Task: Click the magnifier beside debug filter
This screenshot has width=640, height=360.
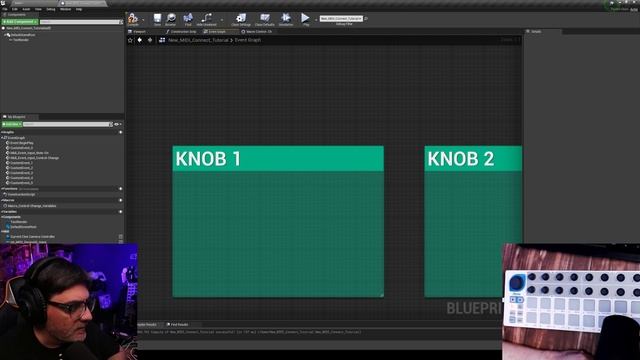Action: (x=366, y=18)
